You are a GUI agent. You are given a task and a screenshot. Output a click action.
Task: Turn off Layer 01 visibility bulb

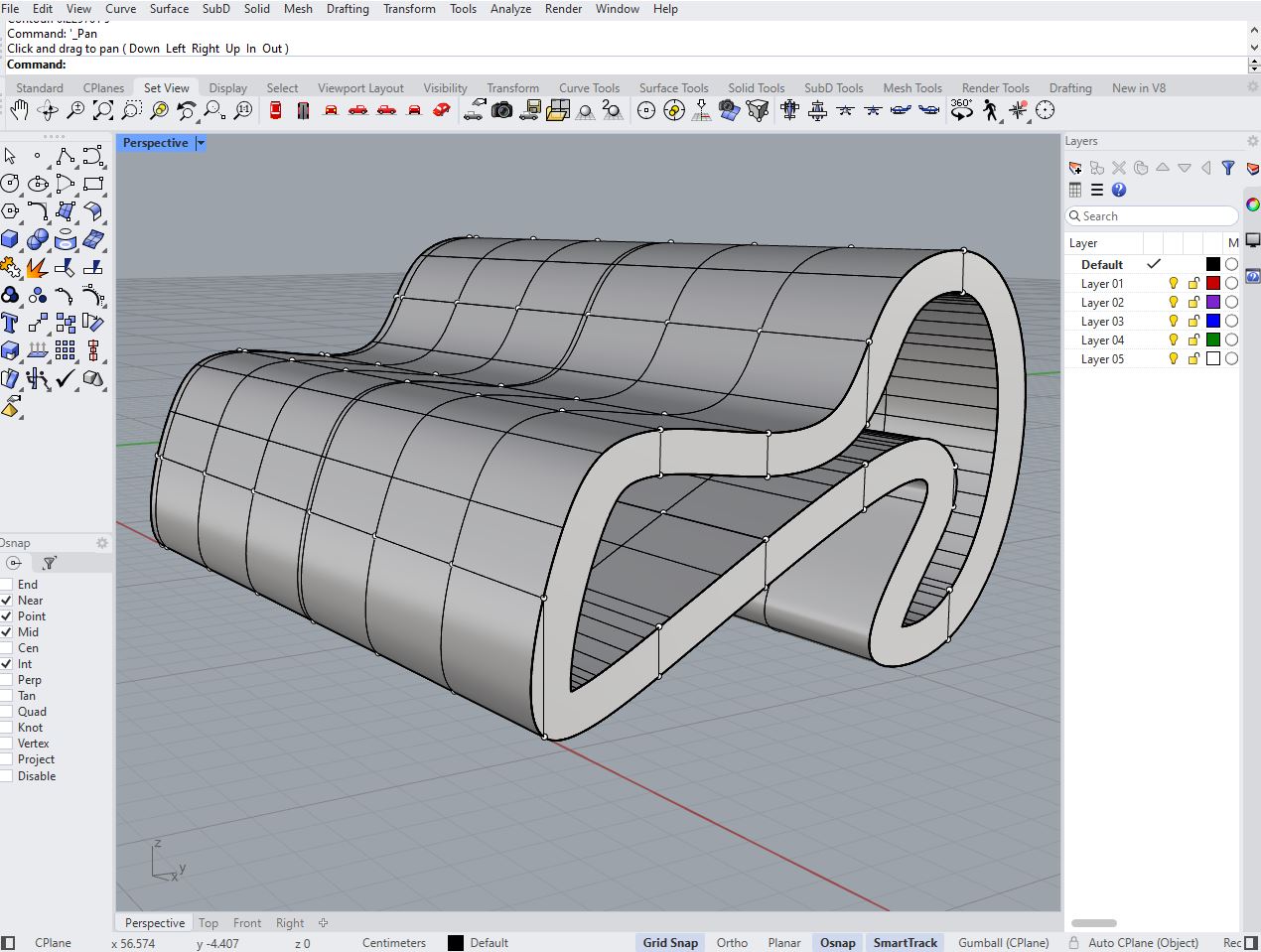[x=1173, y=284]
